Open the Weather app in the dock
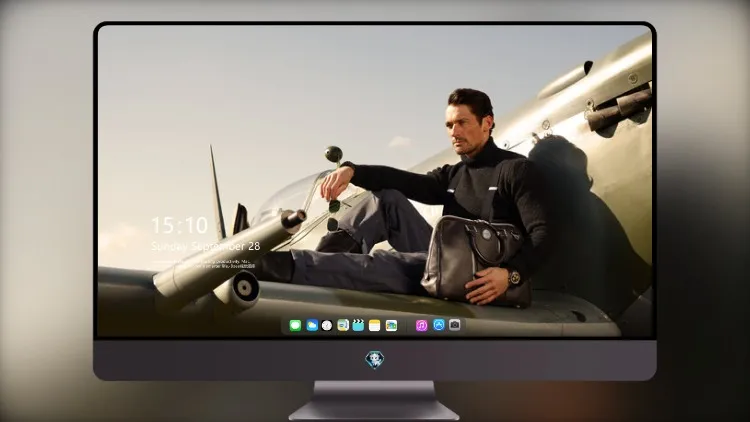Viewport: 750px width, 422px height. tap(312, 326)
